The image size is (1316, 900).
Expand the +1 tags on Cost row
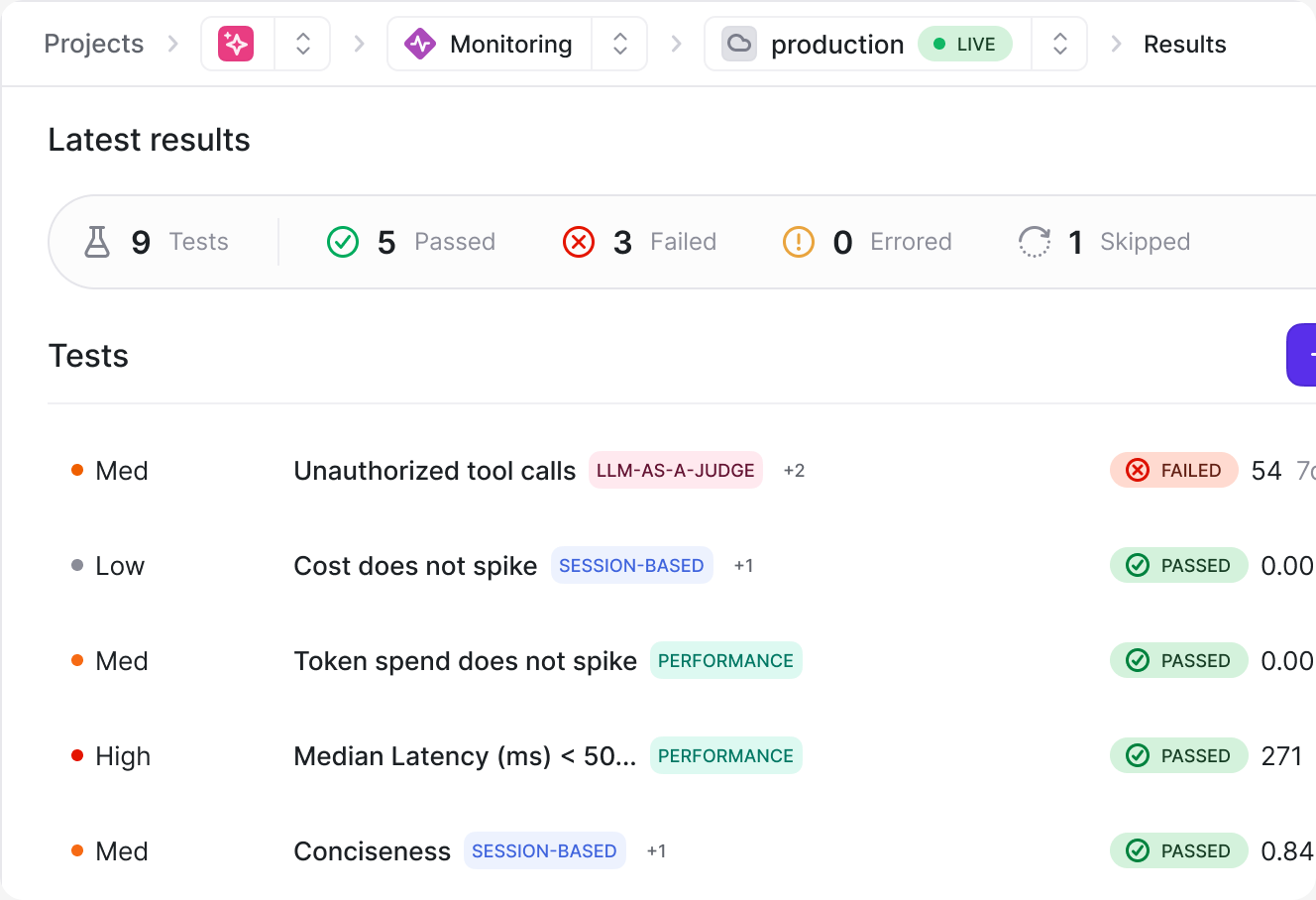743,566
